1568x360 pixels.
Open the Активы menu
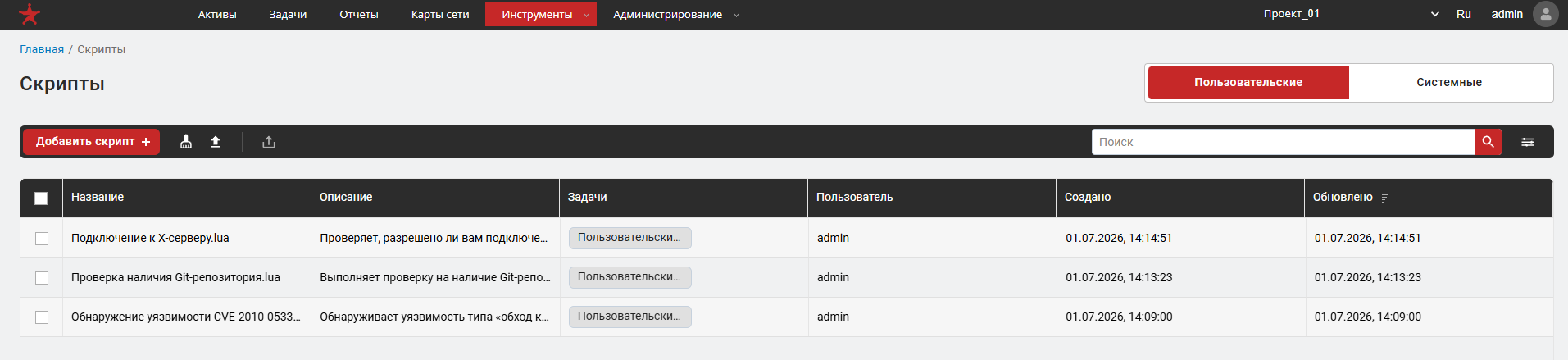click(217, 14)
